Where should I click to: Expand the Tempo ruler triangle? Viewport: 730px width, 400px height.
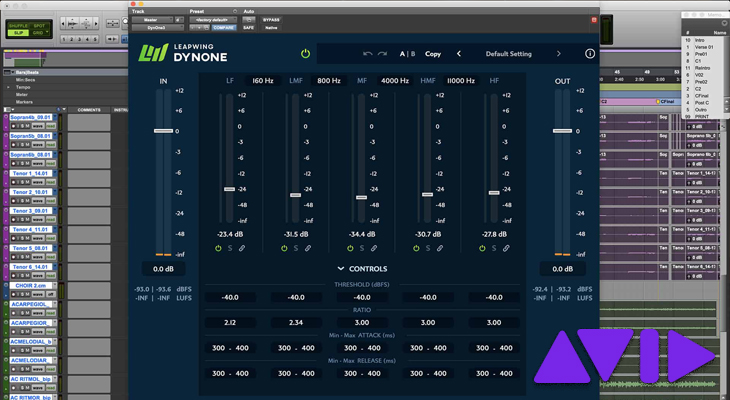pyautogui.click(x=8, y=87)
